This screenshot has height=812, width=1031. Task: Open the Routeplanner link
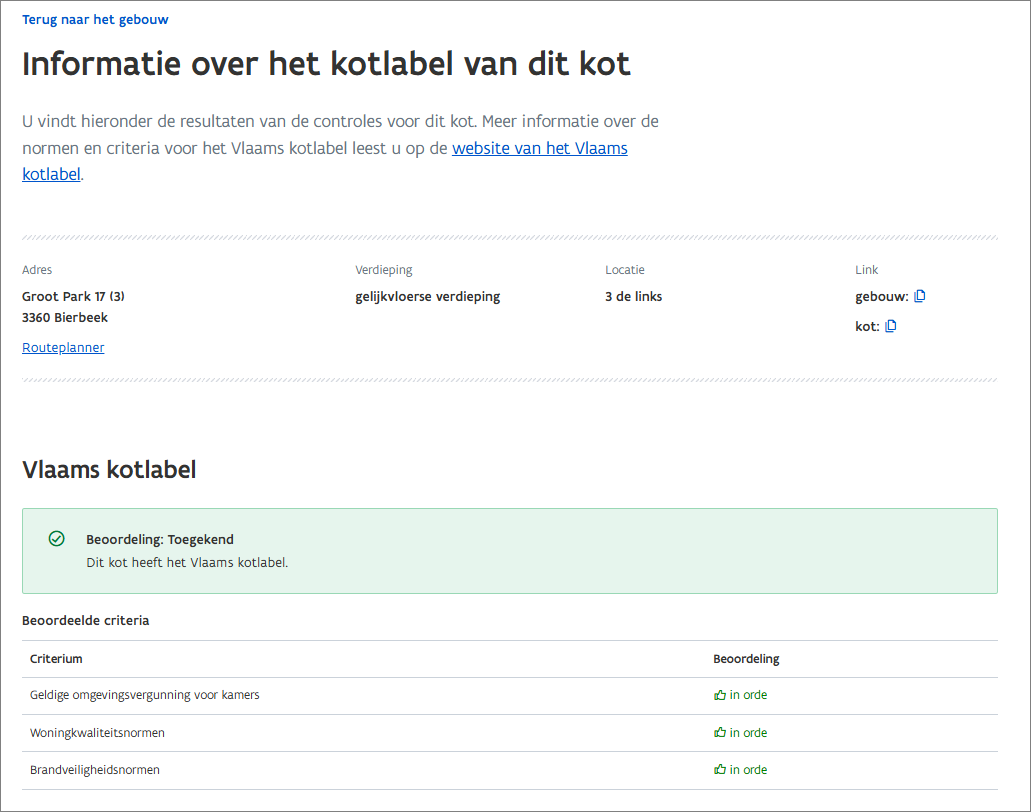pos(63,348)
